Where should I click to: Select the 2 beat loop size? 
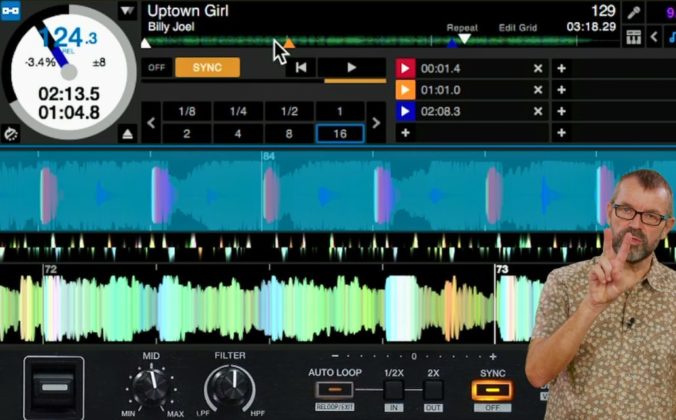coord(187,134)
